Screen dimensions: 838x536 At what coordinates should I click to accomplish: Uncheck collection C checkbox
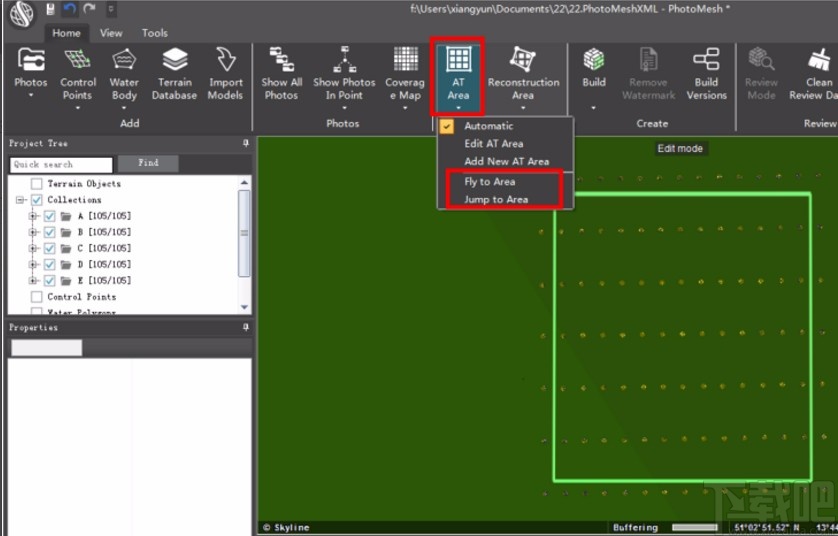49,248
